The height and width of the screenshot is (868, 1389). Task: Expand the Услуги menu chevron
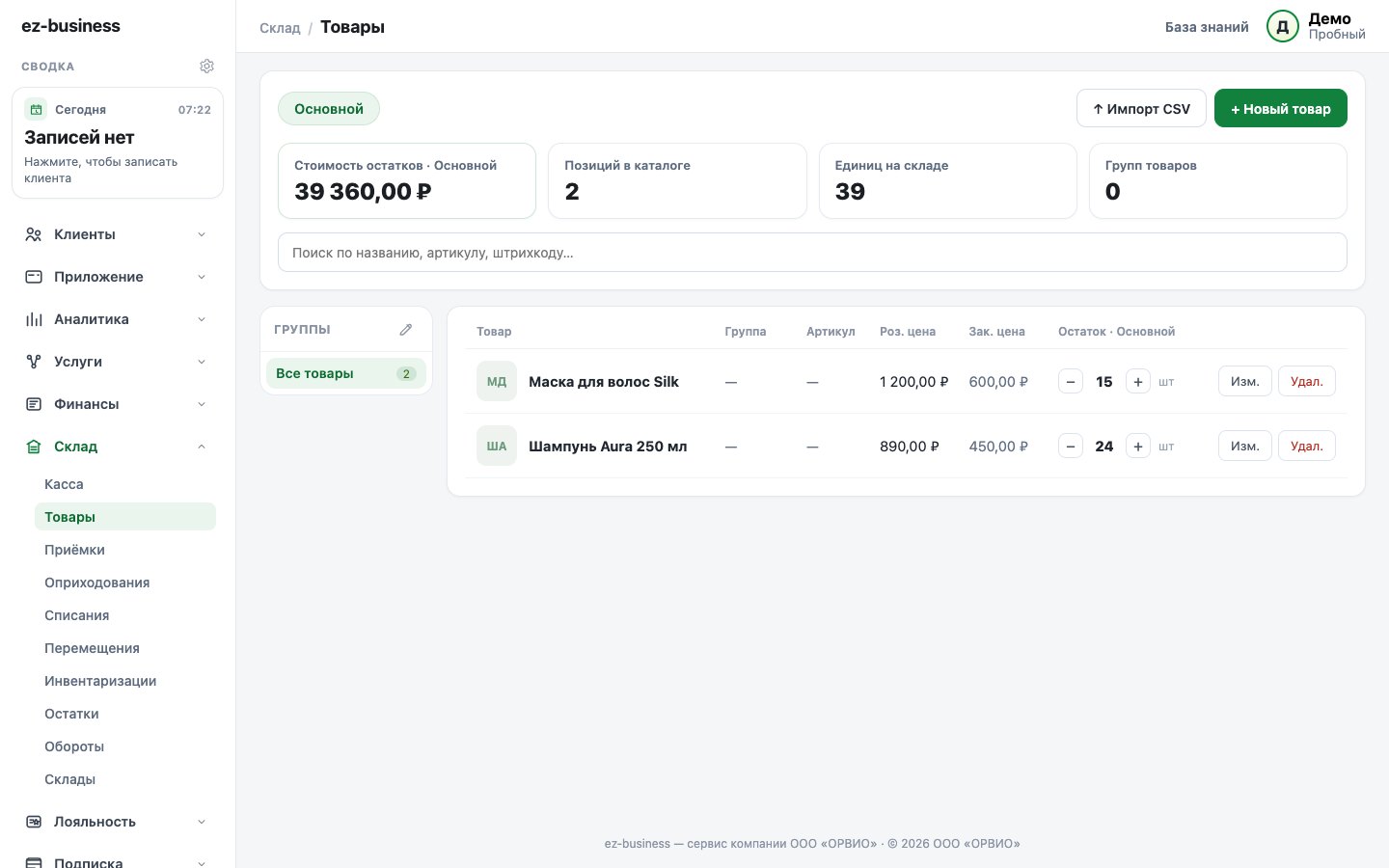point(202,362)
